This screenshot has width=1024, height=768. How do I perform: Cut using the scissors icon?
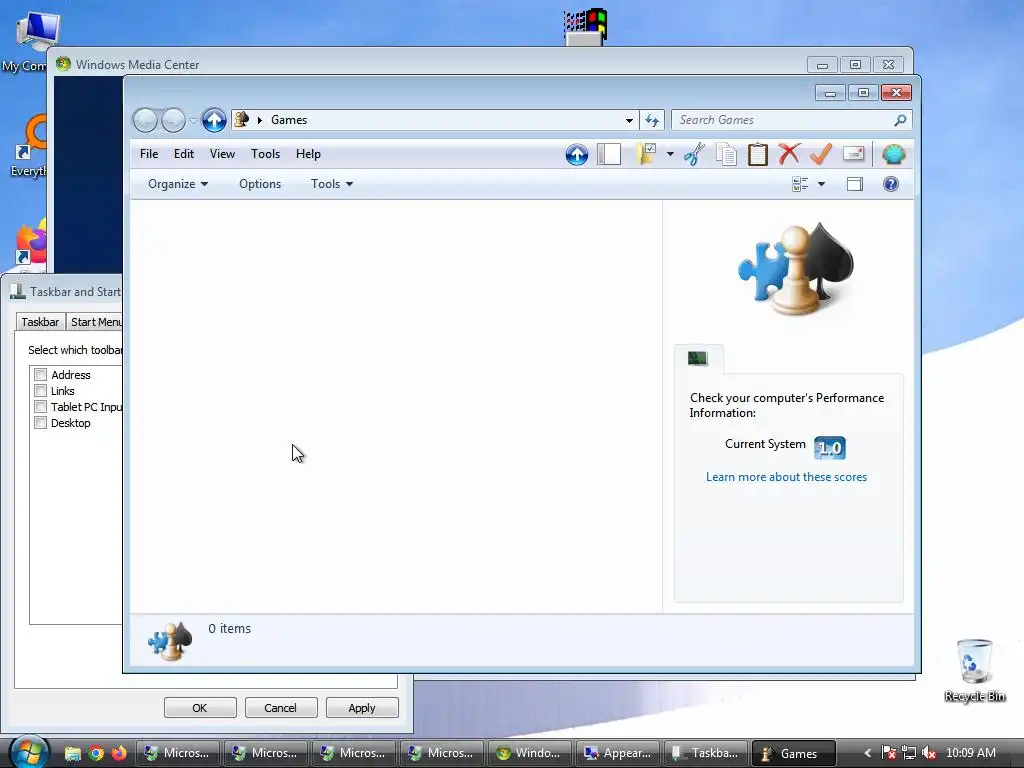tap(694, 155)
